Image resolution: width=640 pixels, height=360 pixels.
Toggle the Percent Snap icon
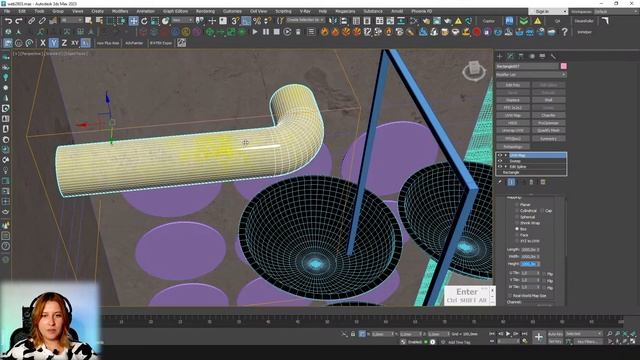tap(257, 21)
